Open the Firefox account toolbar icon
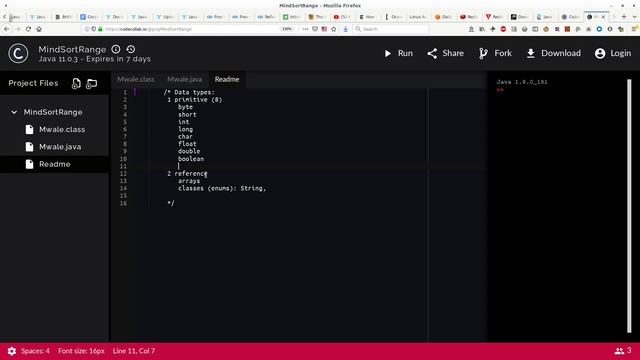640x360 pixels. coord(471,29)
